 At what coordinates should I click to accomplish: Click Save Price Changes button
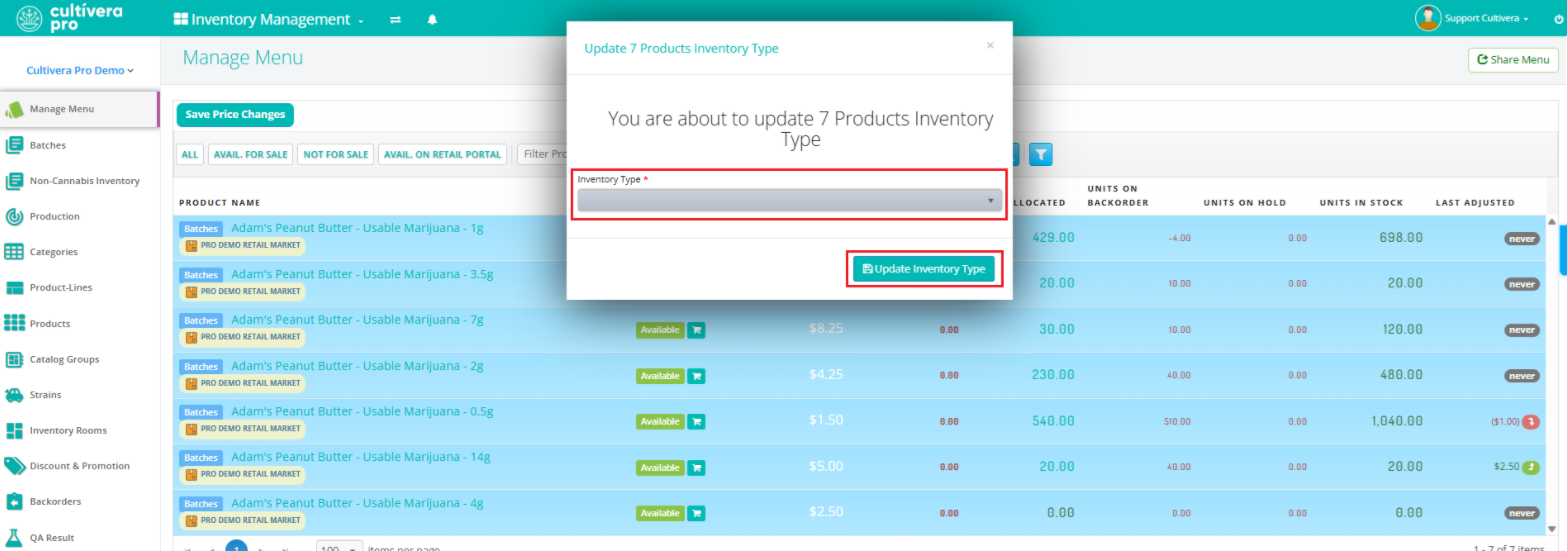[x=235, y=115]
